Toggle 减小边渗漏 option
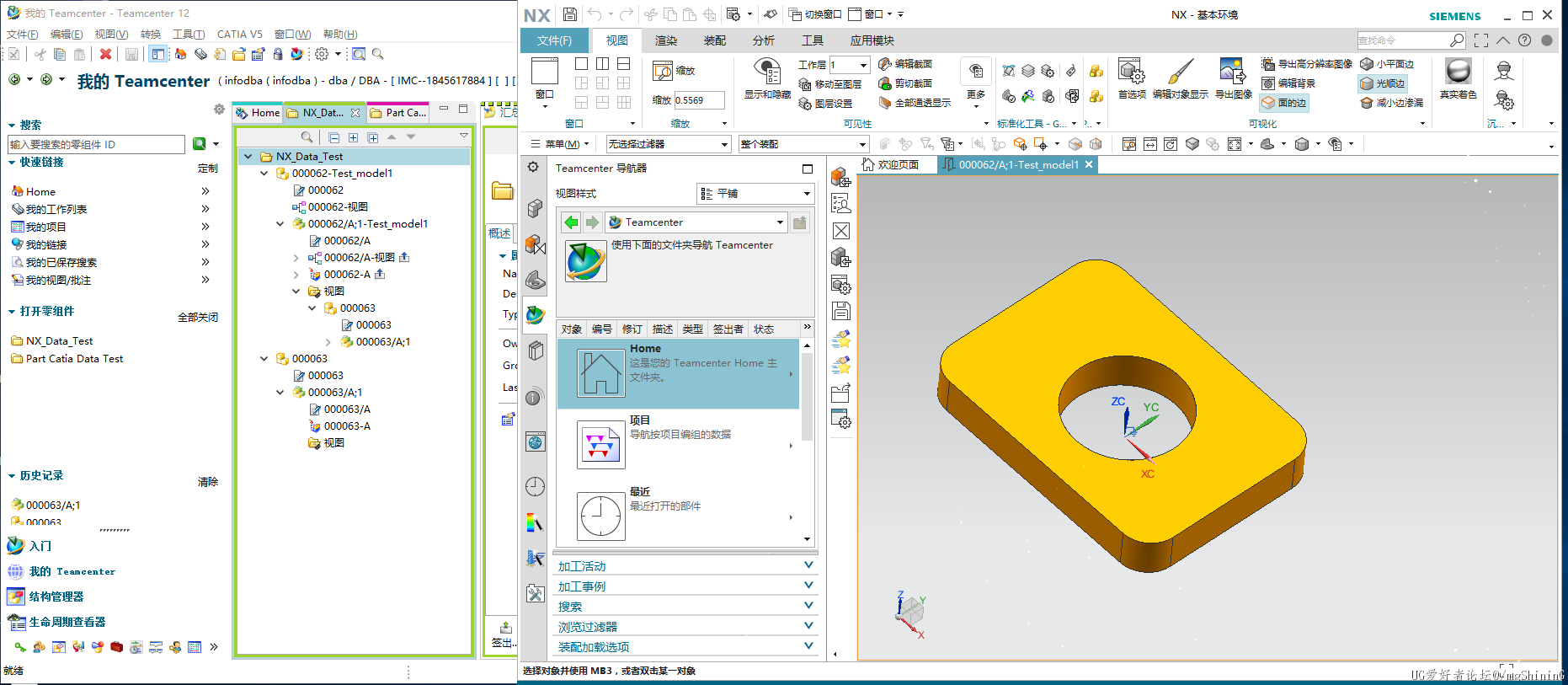The height and width of the screenshot is (685, 1568). [1391, 103]
